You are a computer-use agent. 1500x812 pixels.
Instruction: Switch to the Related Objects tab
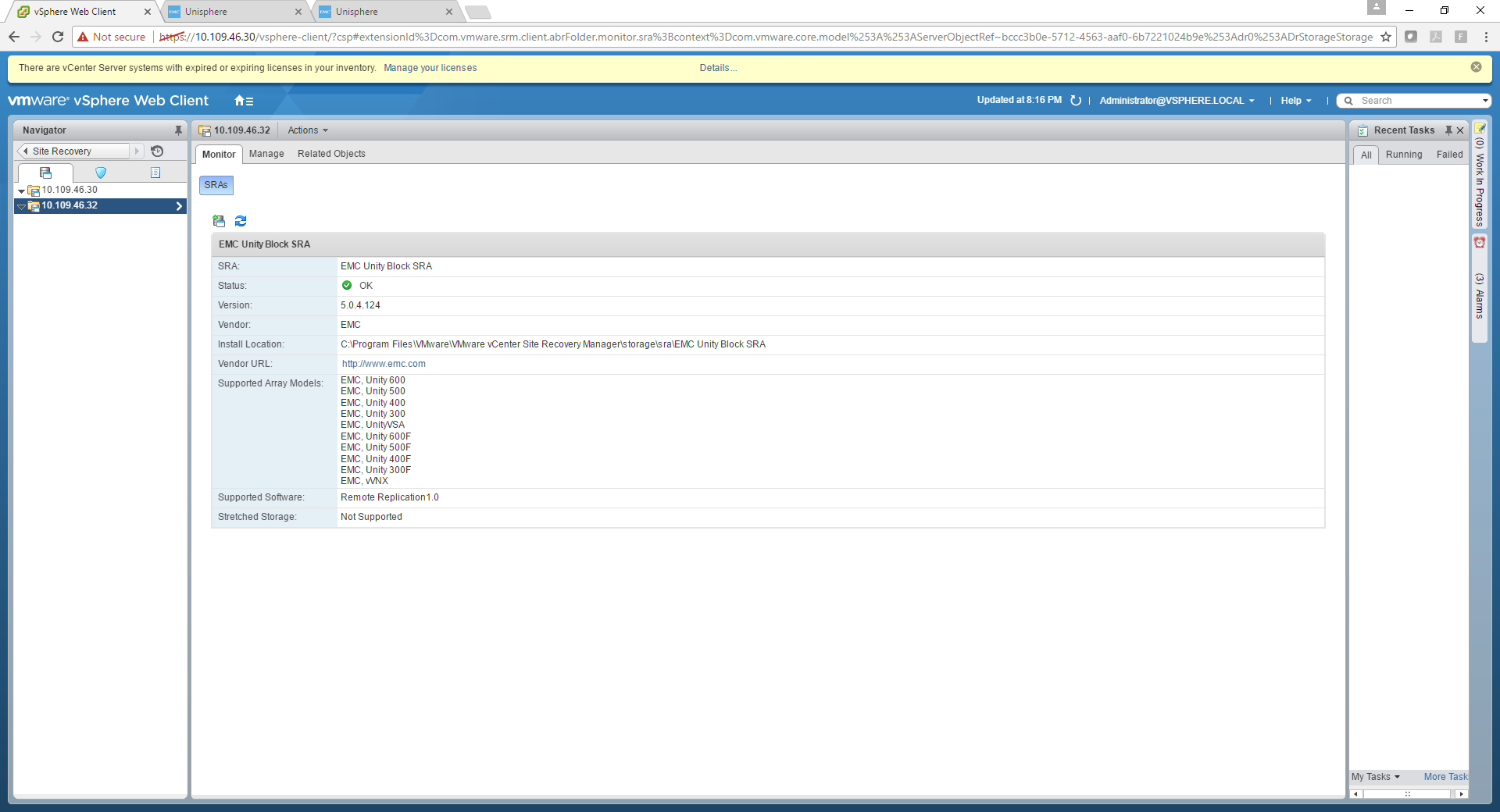(331, 154)
